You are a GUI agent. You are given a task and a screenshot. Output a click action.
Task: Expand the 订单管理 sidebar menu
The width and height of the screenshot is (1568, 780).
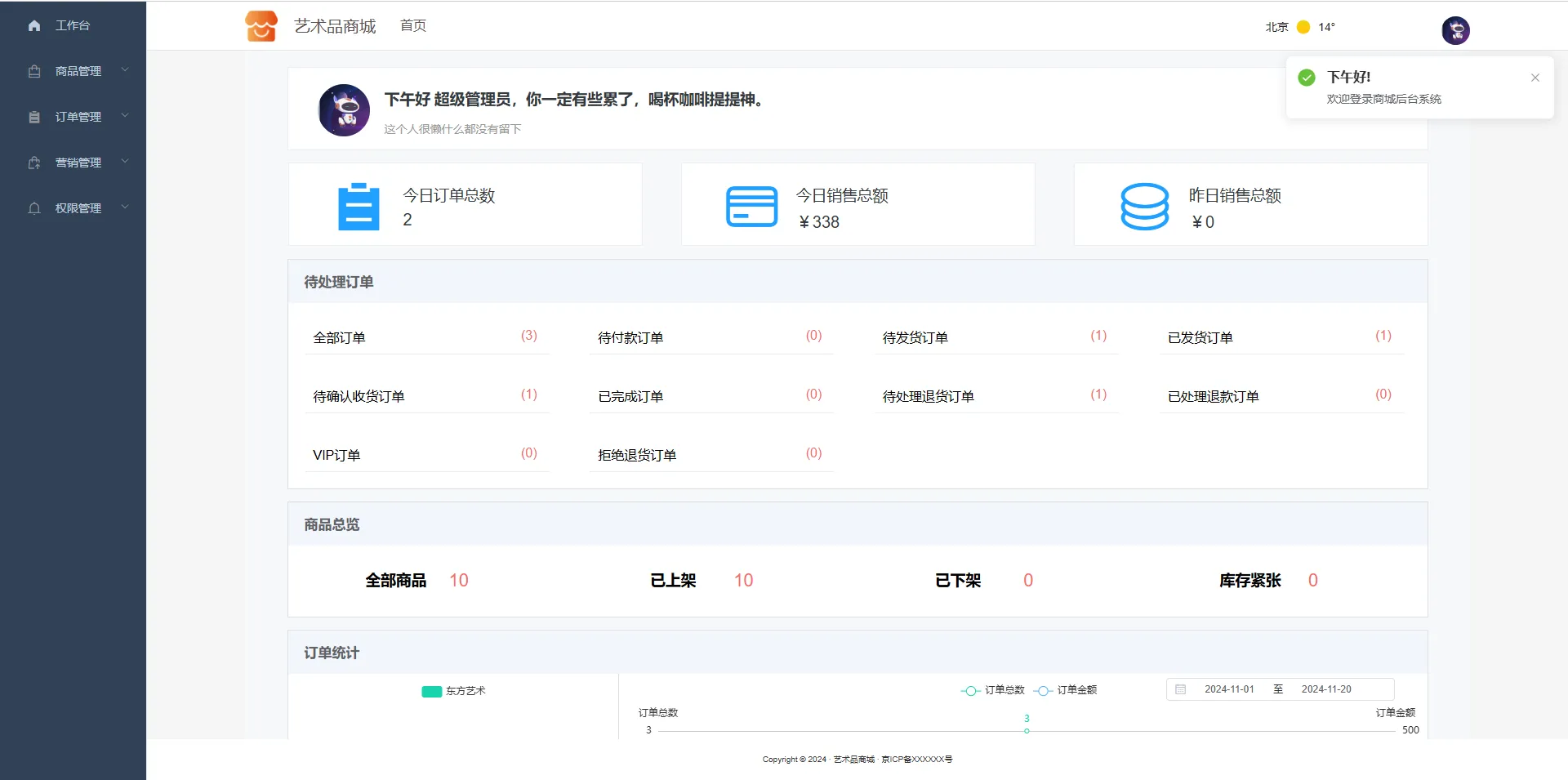point(78,117)
